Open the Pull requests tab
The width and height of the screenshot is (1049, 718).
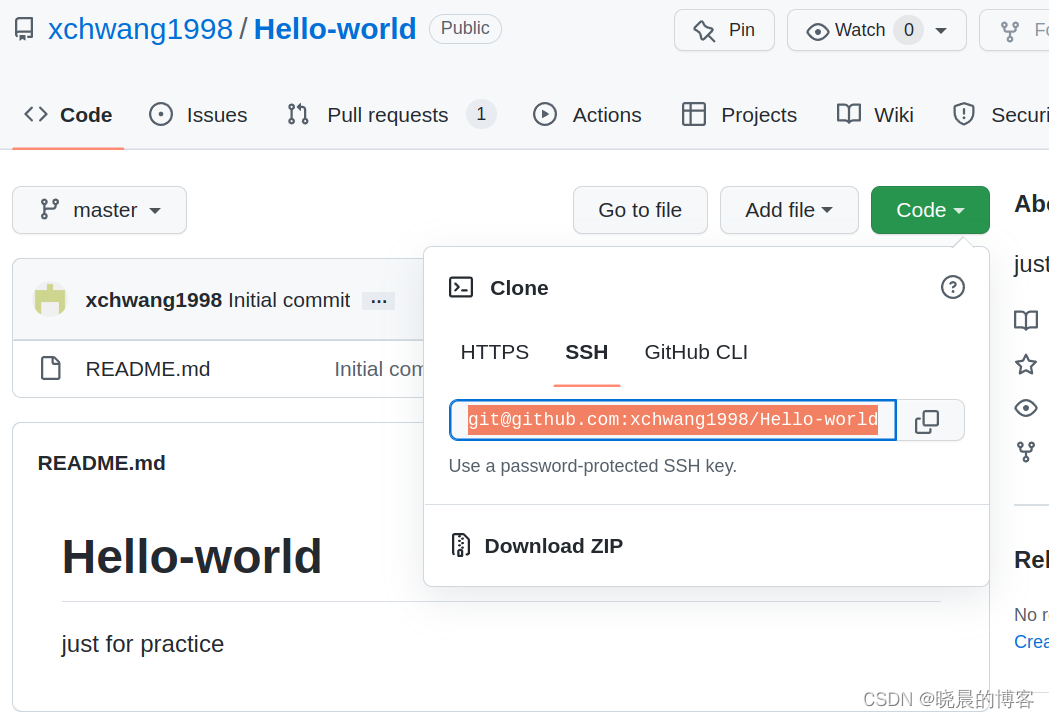(x=391, y=115)
